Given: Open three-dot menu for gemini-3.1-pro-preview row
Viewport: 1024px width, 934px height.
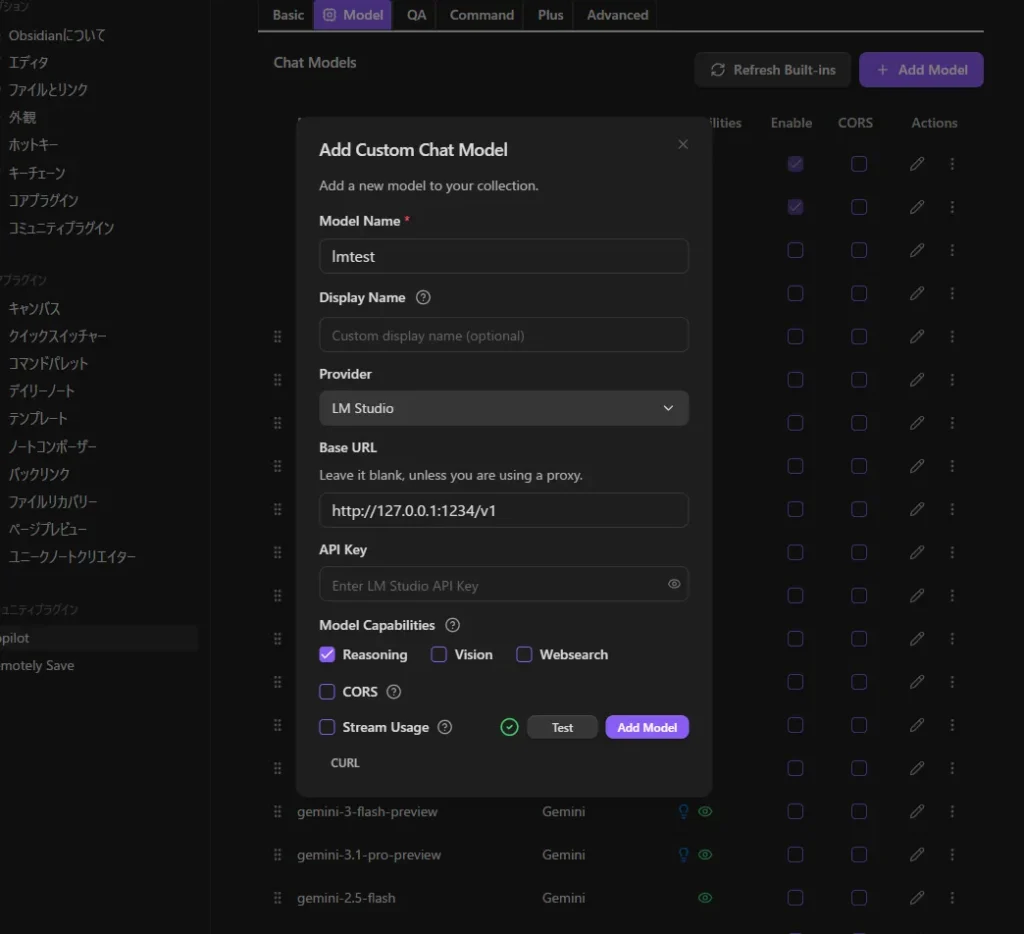Looking at the screenshot, I should (x=952, y=855).
